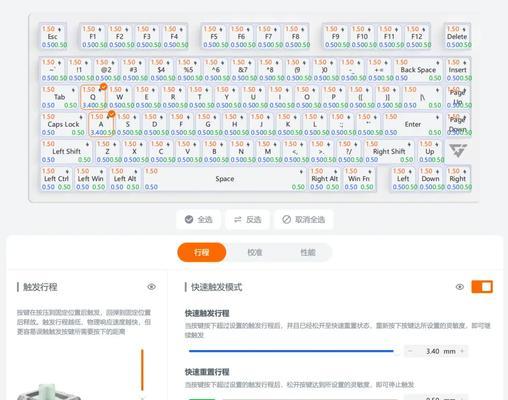Clear selection with 取消全选 button

tap(304, 219)
